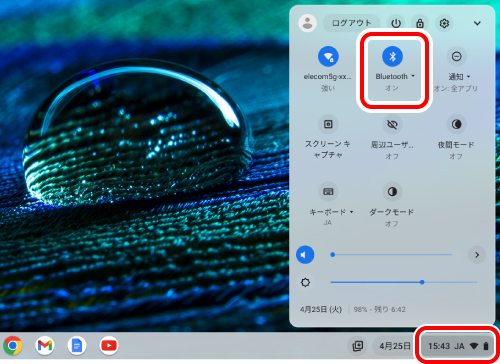Open the 4月25日 date calendar button
Screen dimensions: 500x364
tap(395, 346)
